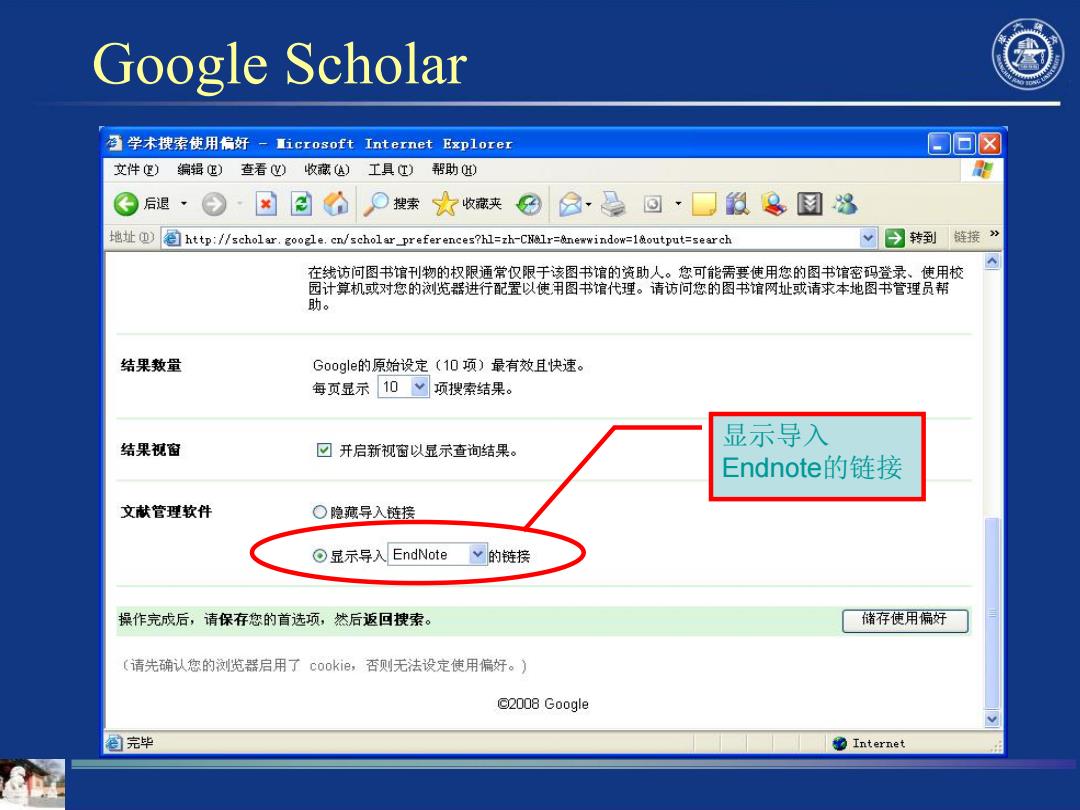Viewport: 1080px width, 810px height.
Task: Open the Favorites star (收藏夹) button
Action: tap(467, 203)
